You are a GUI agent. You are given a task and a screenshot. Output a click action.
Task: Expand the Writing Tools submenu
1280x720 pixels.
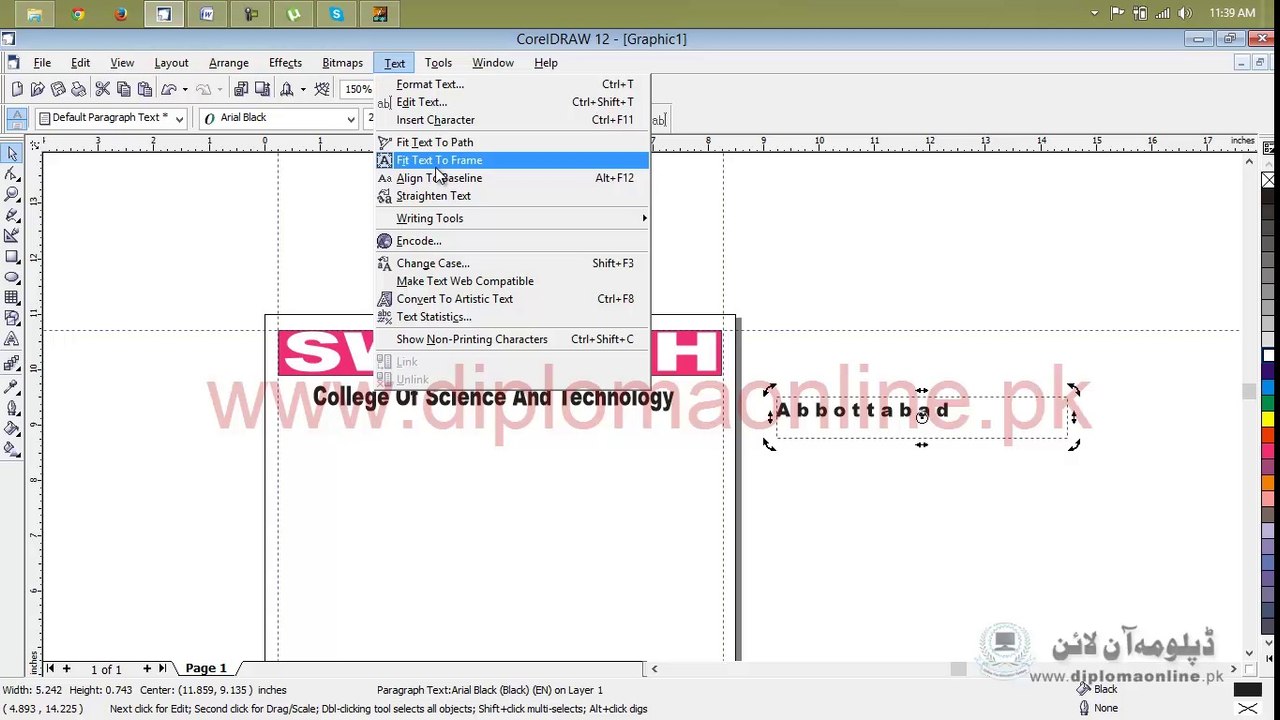512,218
